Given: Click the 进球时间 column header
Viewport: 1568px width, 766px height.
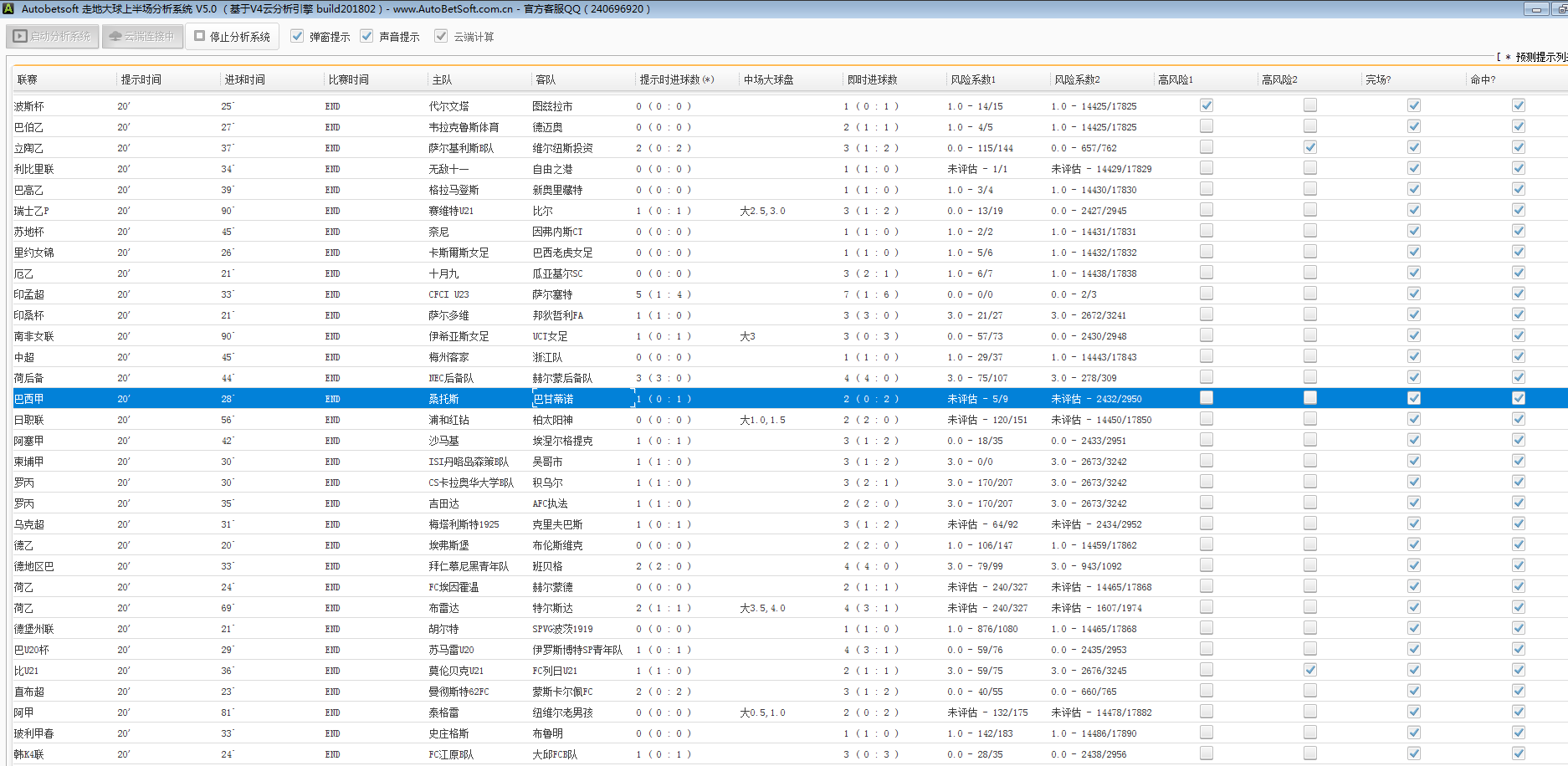Looking at the screenshot, I should click(244, 79).
